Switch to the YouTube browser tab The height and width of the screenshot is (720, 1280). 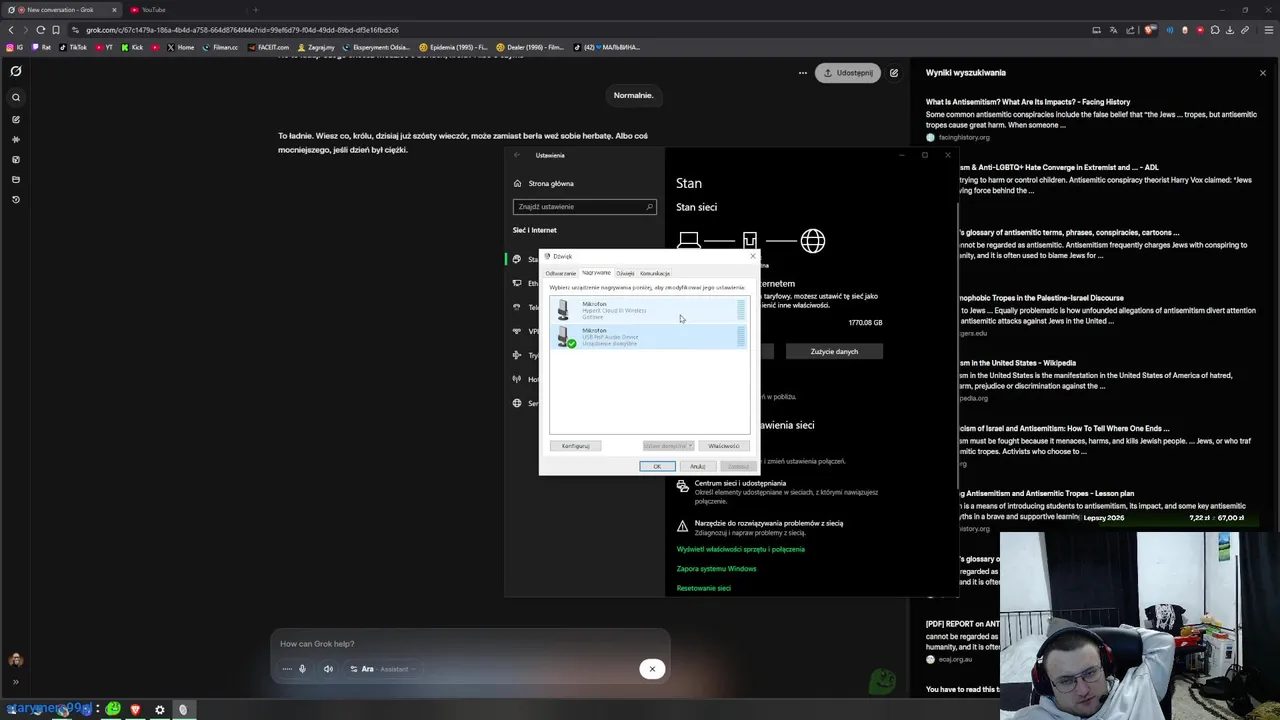tap(185, 10)
